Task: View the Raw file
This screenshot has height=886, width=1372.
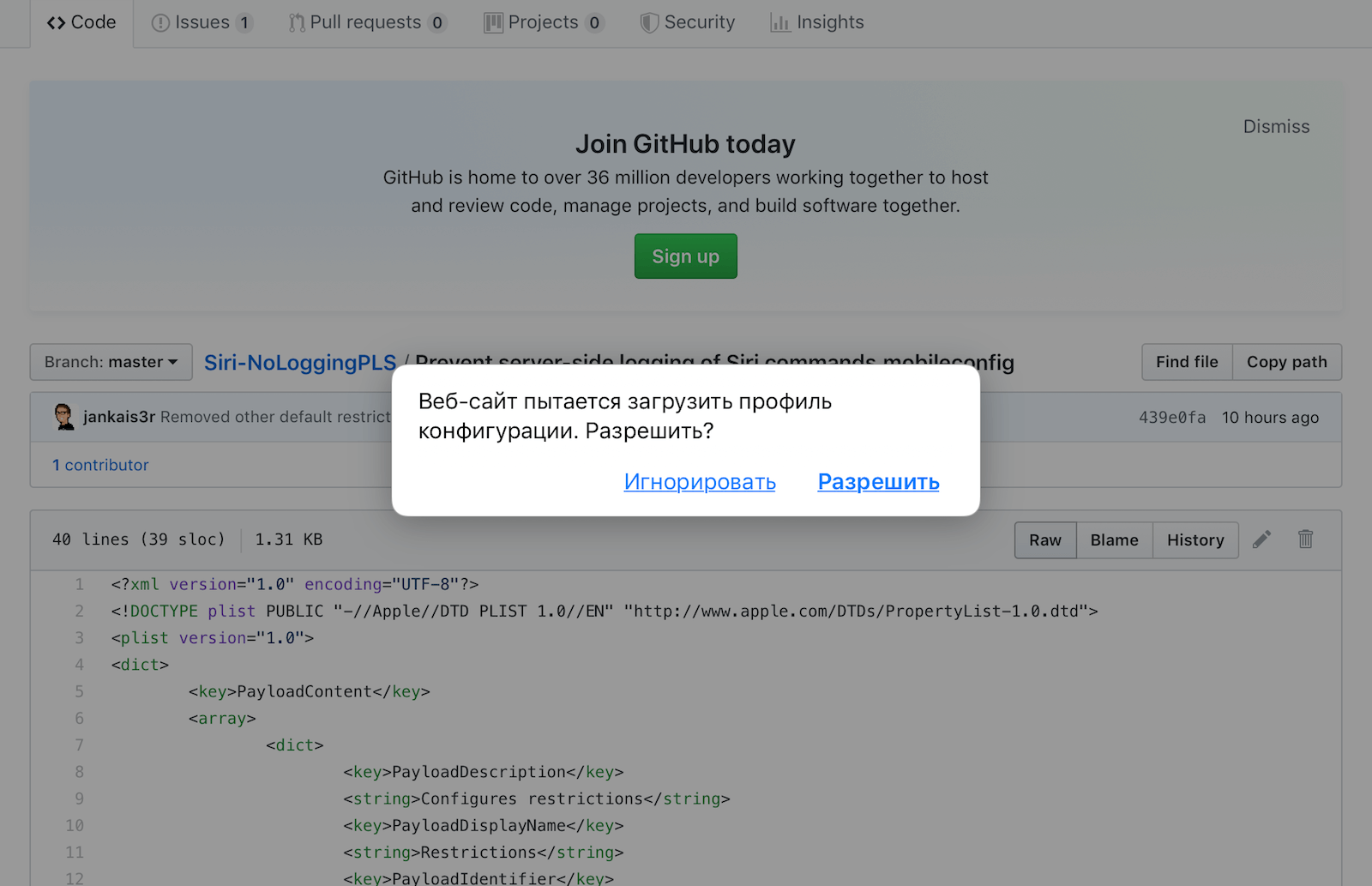Action: click(x=1045, y=540)
